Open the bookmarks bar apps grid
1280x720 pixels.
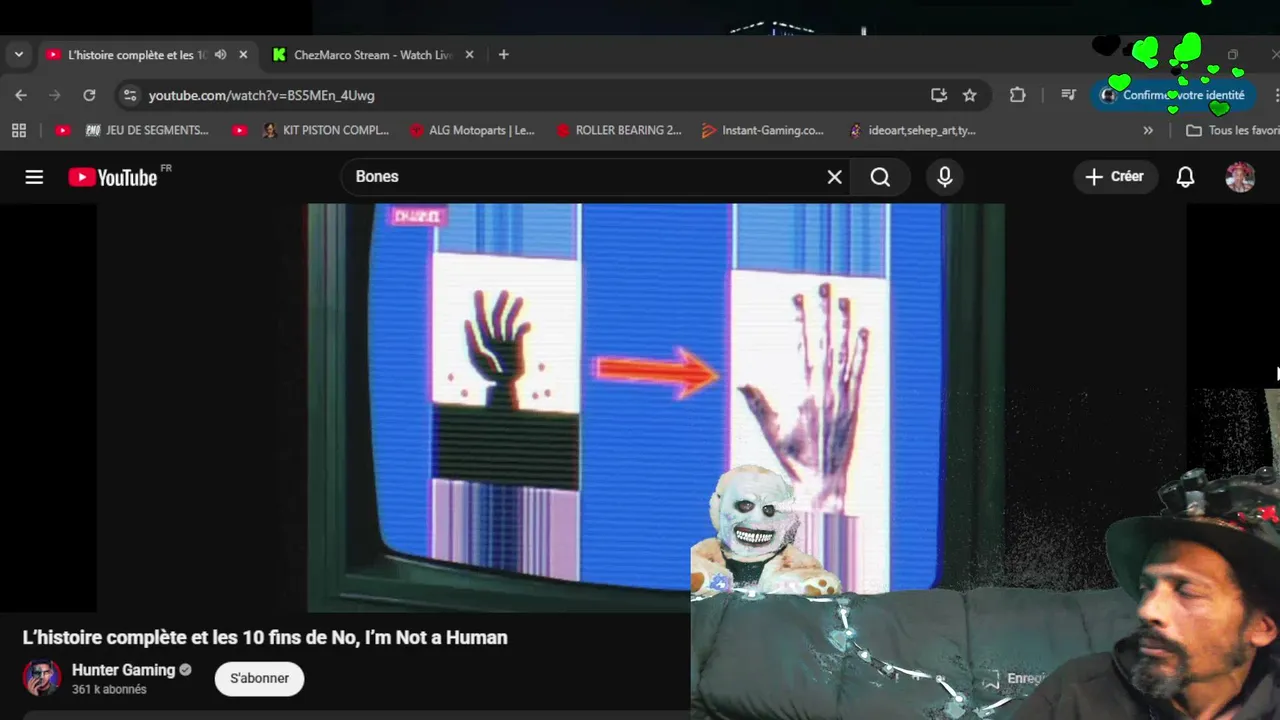(18, 130)
